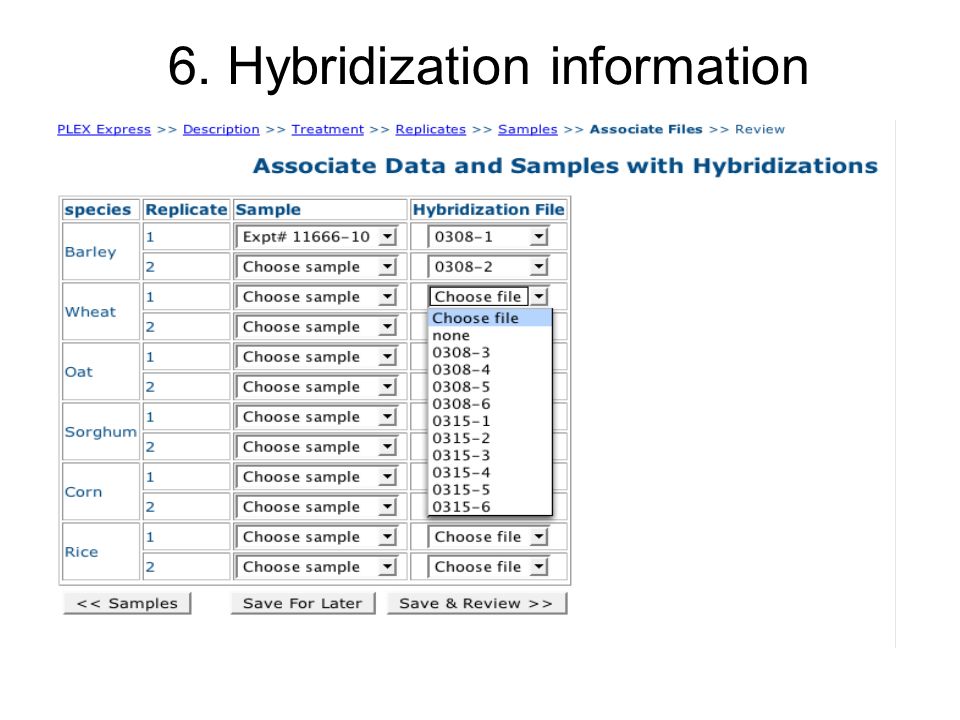The width and height of the screenshot is (960, 720).
Task: Click the Sorghum species cell
Action: tap(101, 432)
